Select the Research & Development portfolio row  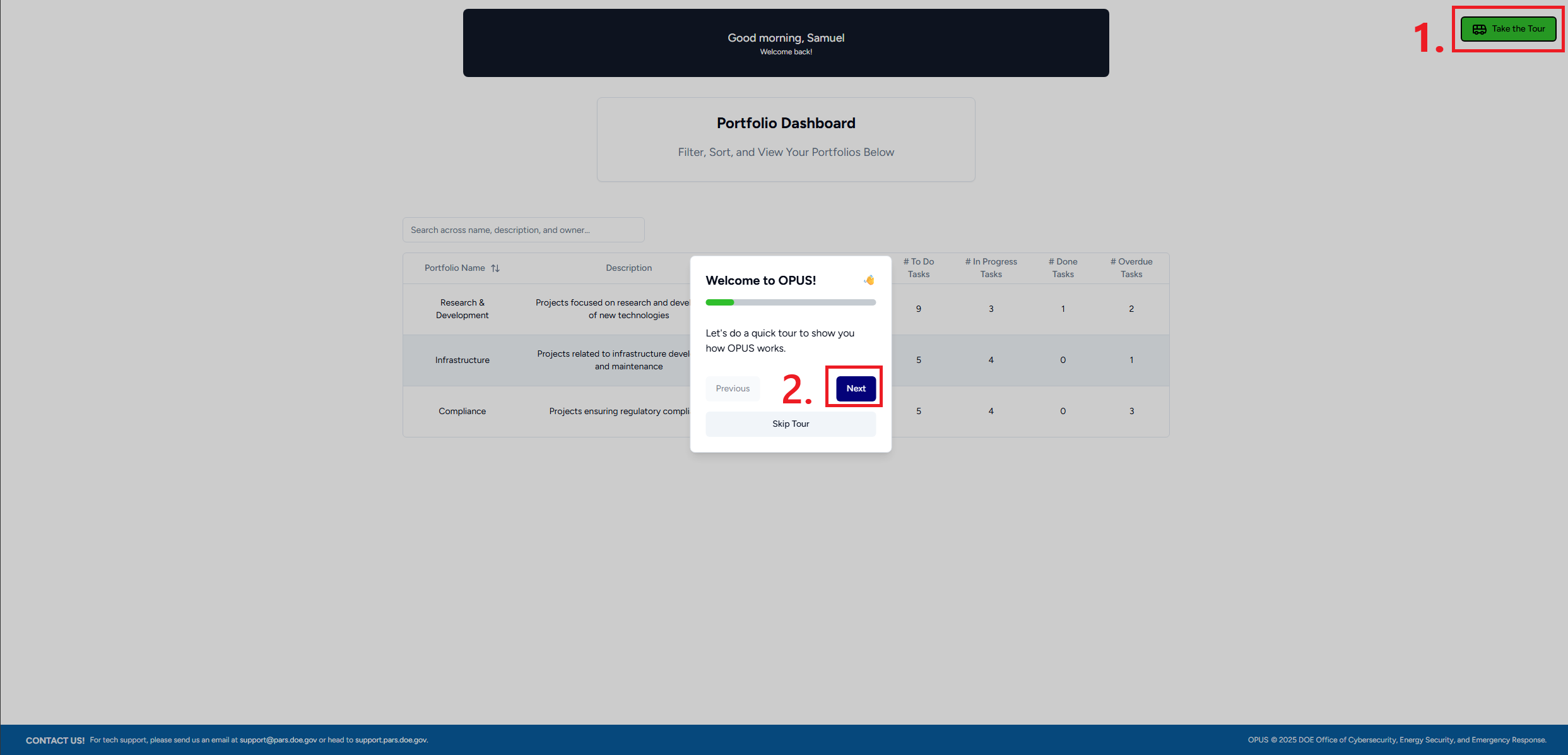tap(462, 309)
